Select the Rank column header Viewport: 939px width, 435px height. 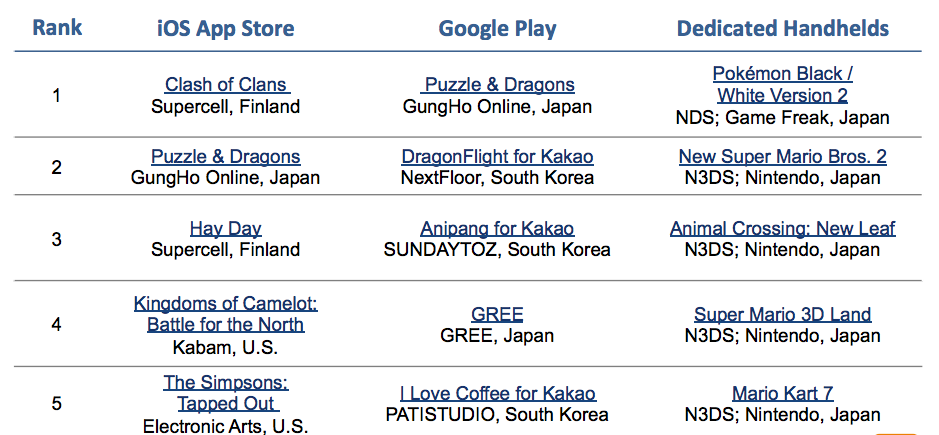click(57, 27)
